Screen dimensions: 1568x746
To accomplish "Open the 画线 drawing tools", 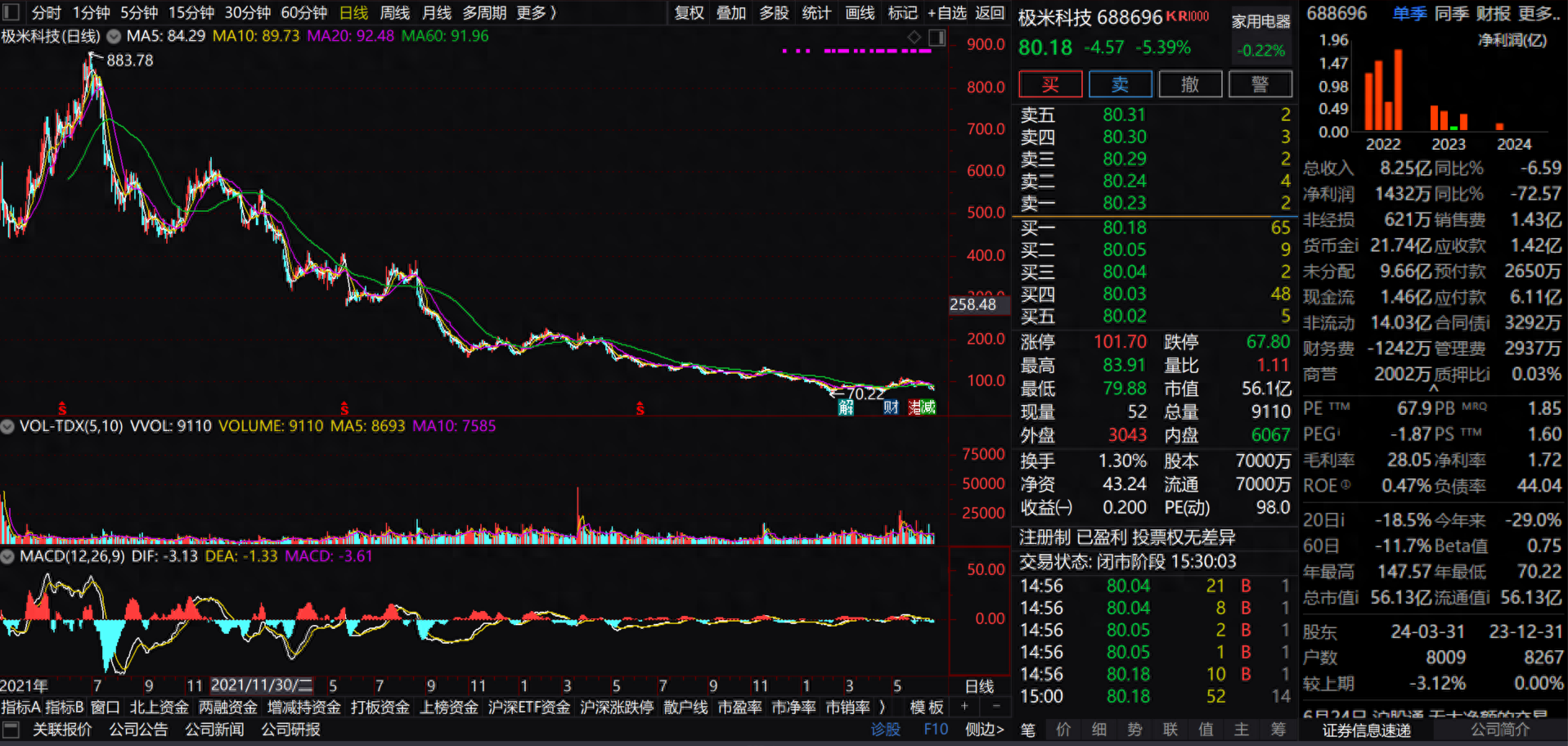I will [x=860, y=13].
